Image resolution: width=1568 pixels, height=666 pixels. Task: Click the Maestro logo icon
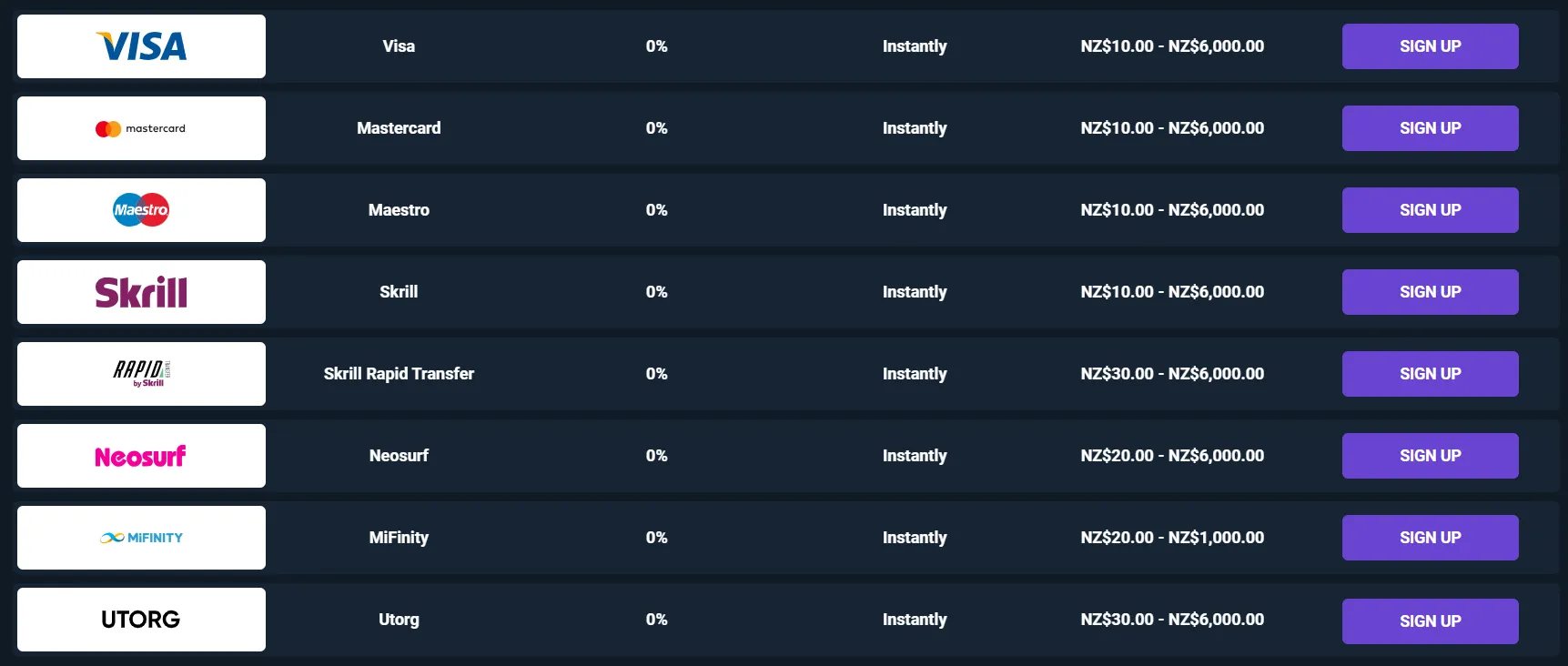coord(141,210)
